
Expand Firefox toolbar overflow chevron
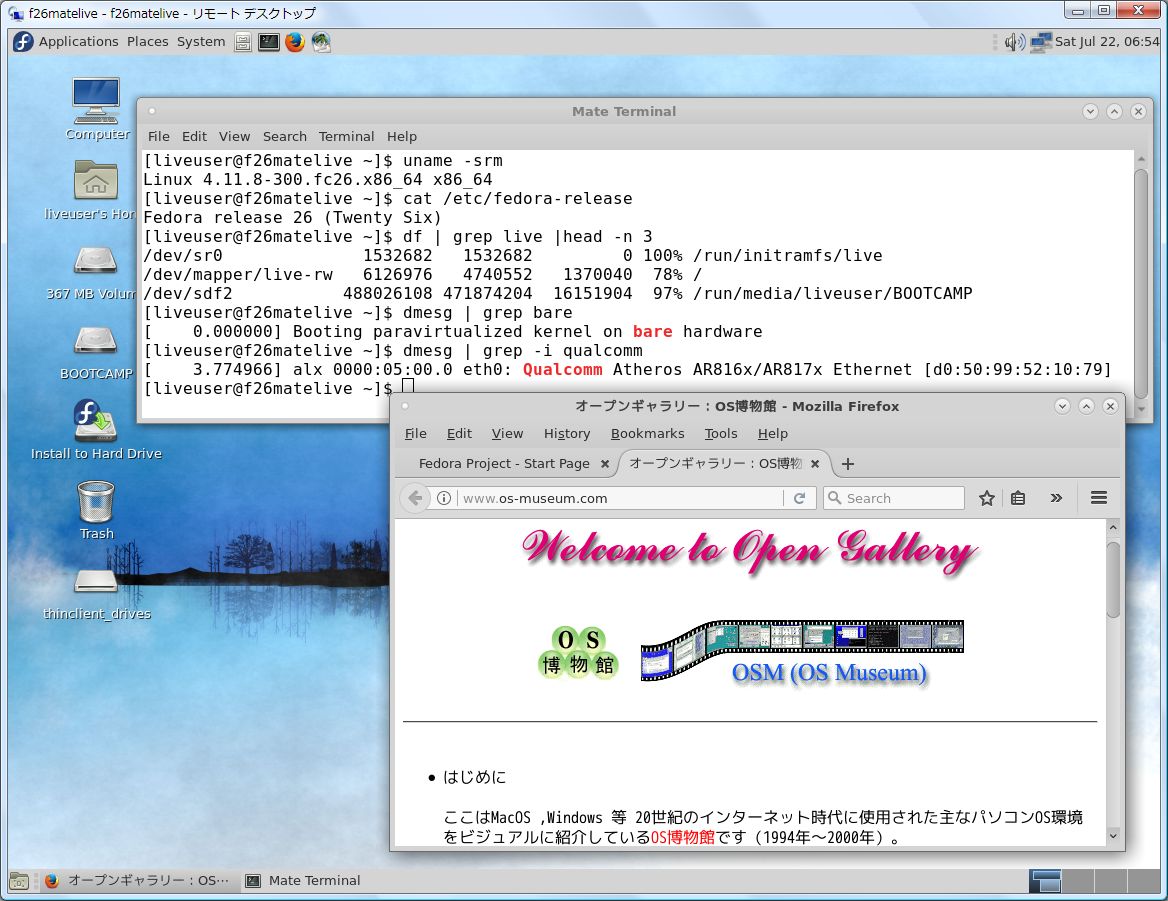pos(1056,498)
